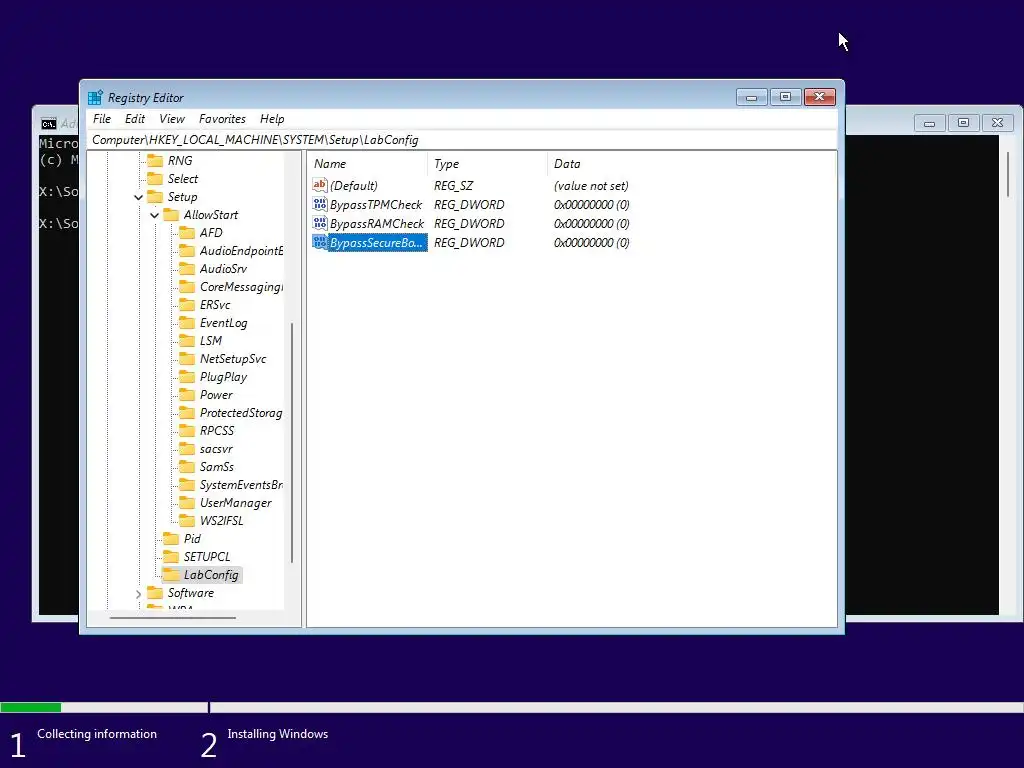1024x768 pixels.
Task: Click the sacsvr folder icon
Action: pyautogui.click(x=187, y=449)
